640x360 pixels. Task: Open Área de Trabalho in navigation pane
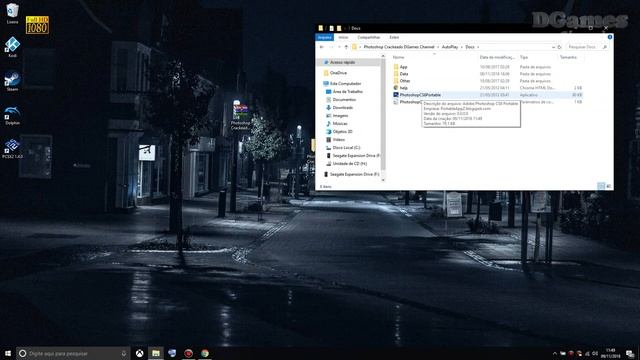click(x=347, y=91)
